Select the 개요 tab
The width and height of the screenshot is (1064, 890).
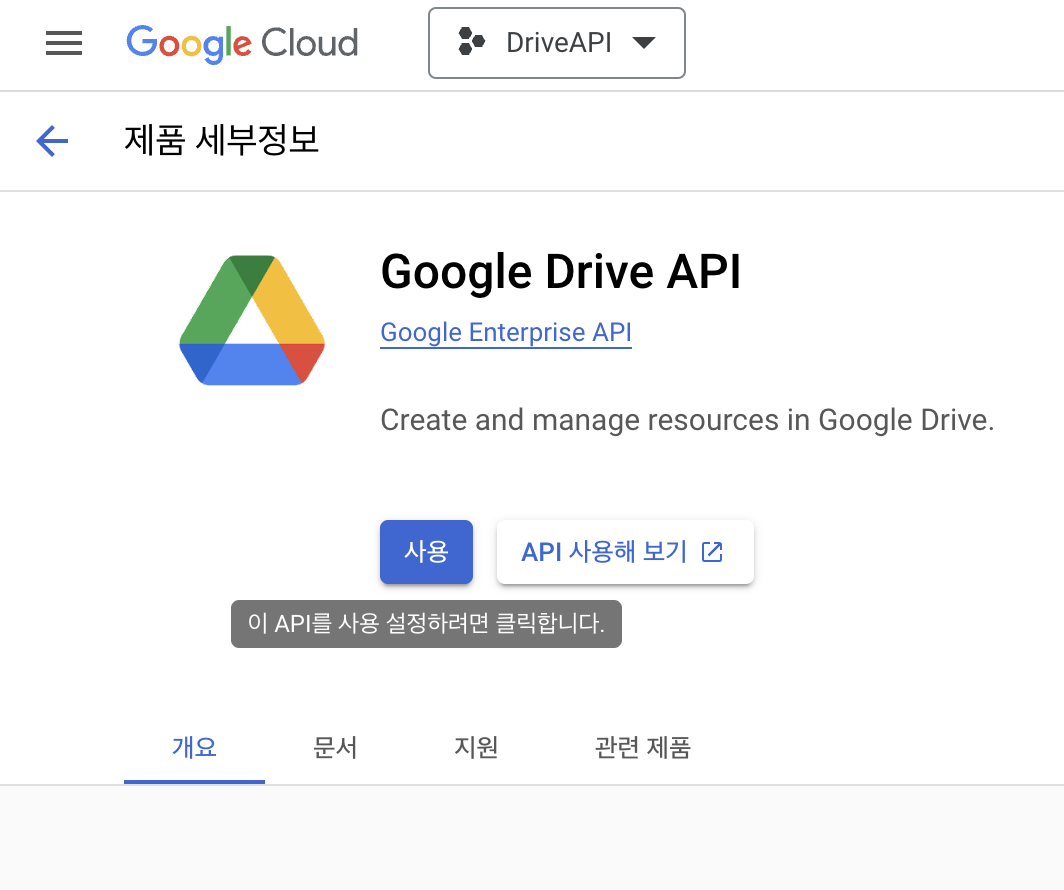tap(194, 748)
